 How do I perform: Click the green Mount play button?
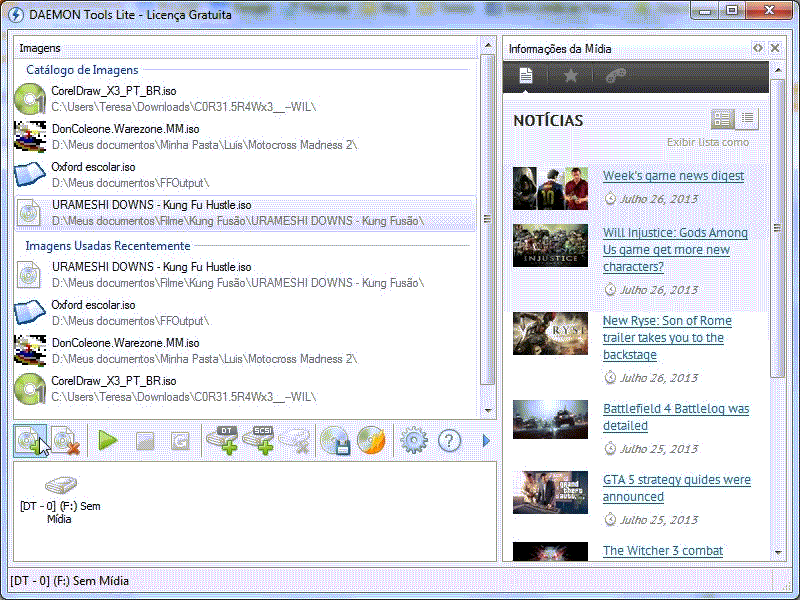[108, 440]
